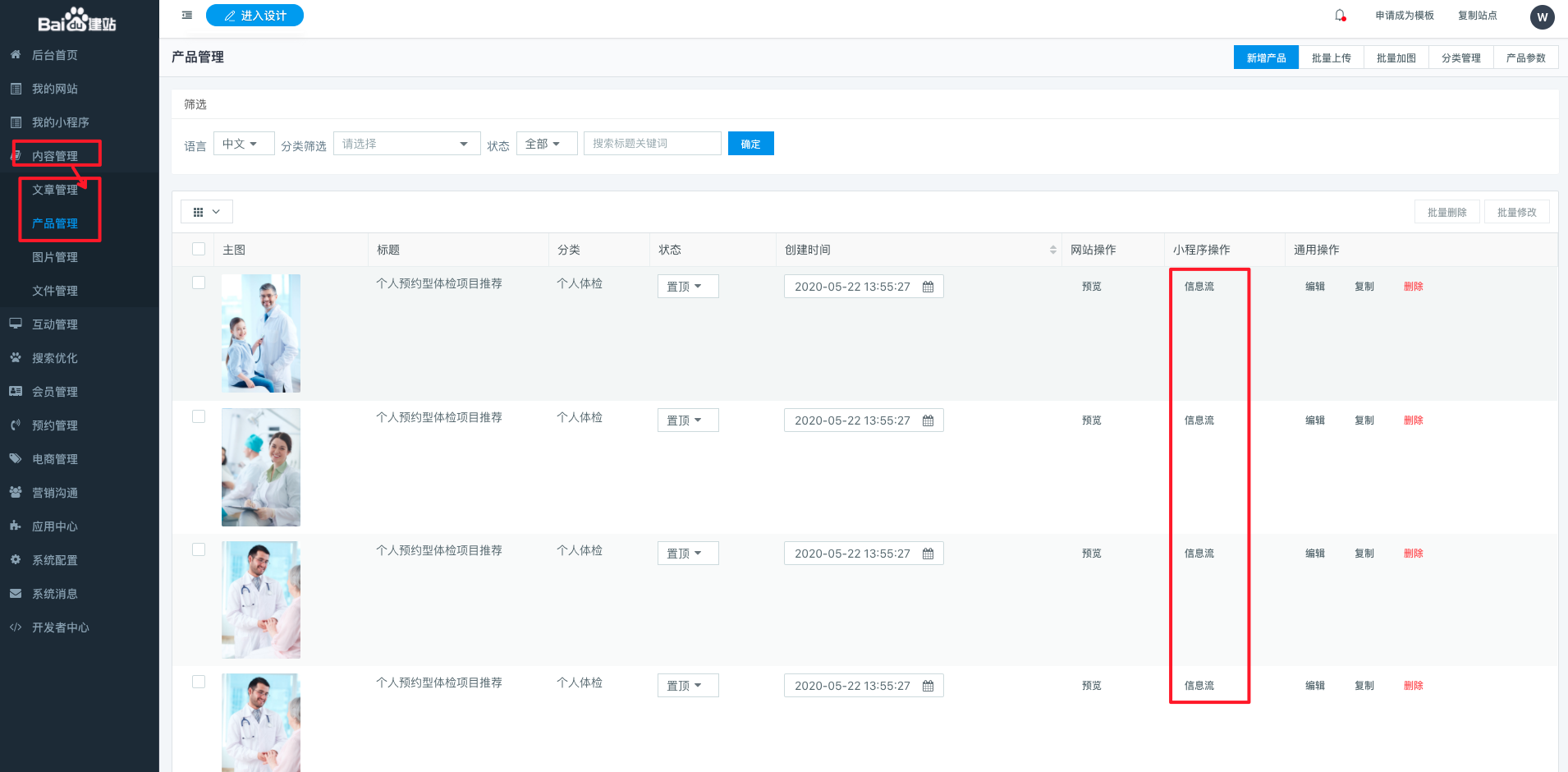Open the 中文 language dropdown
The height and width of the screenshot is (772, 1568).
coord(243,144)
